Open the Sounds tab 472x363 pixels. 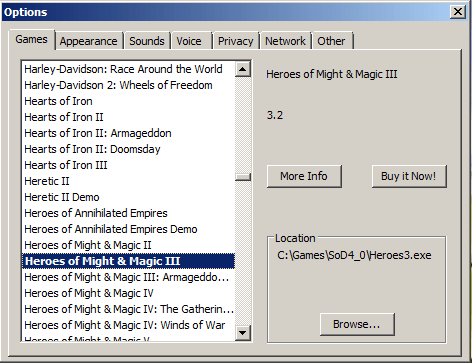click(x=147, y=41)
